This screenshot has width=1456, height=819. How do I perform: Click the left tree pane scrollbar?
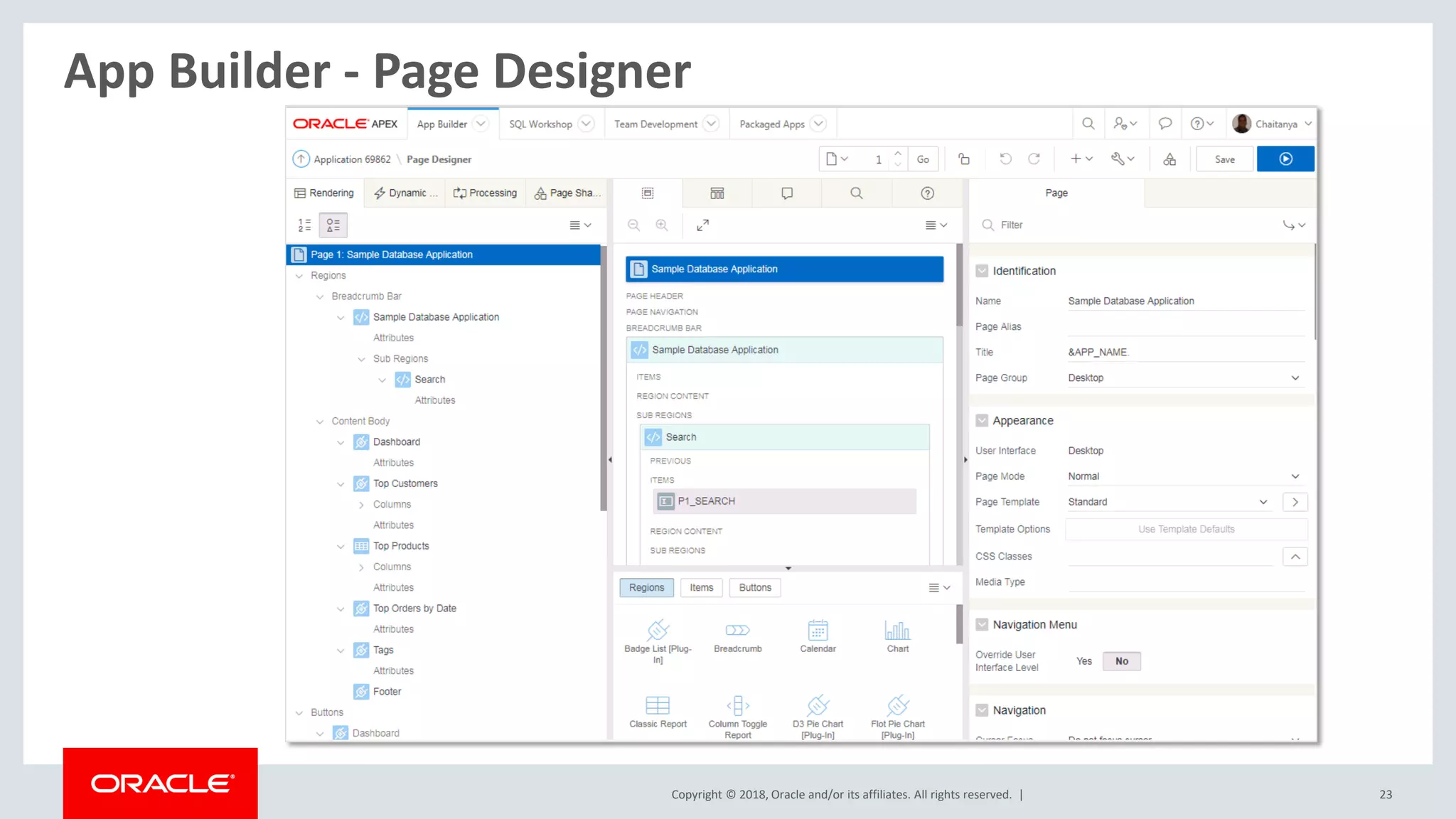point(604,378)
